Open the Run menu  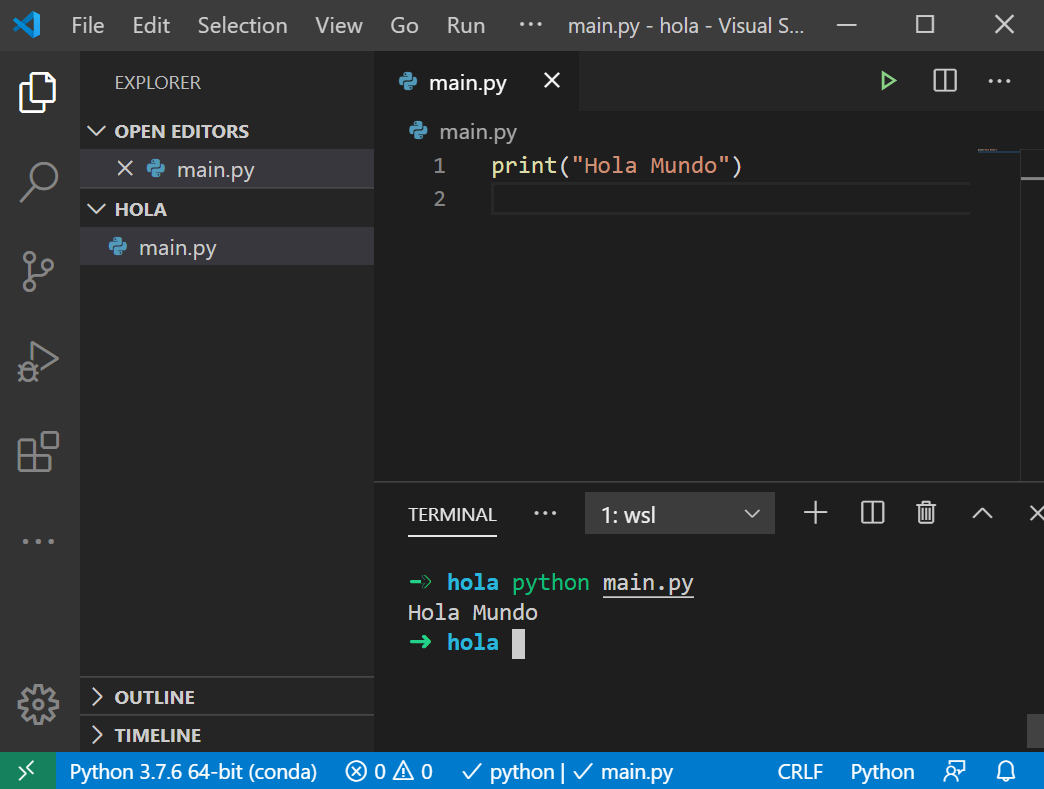pyautogui.click(x=466, y=25)
